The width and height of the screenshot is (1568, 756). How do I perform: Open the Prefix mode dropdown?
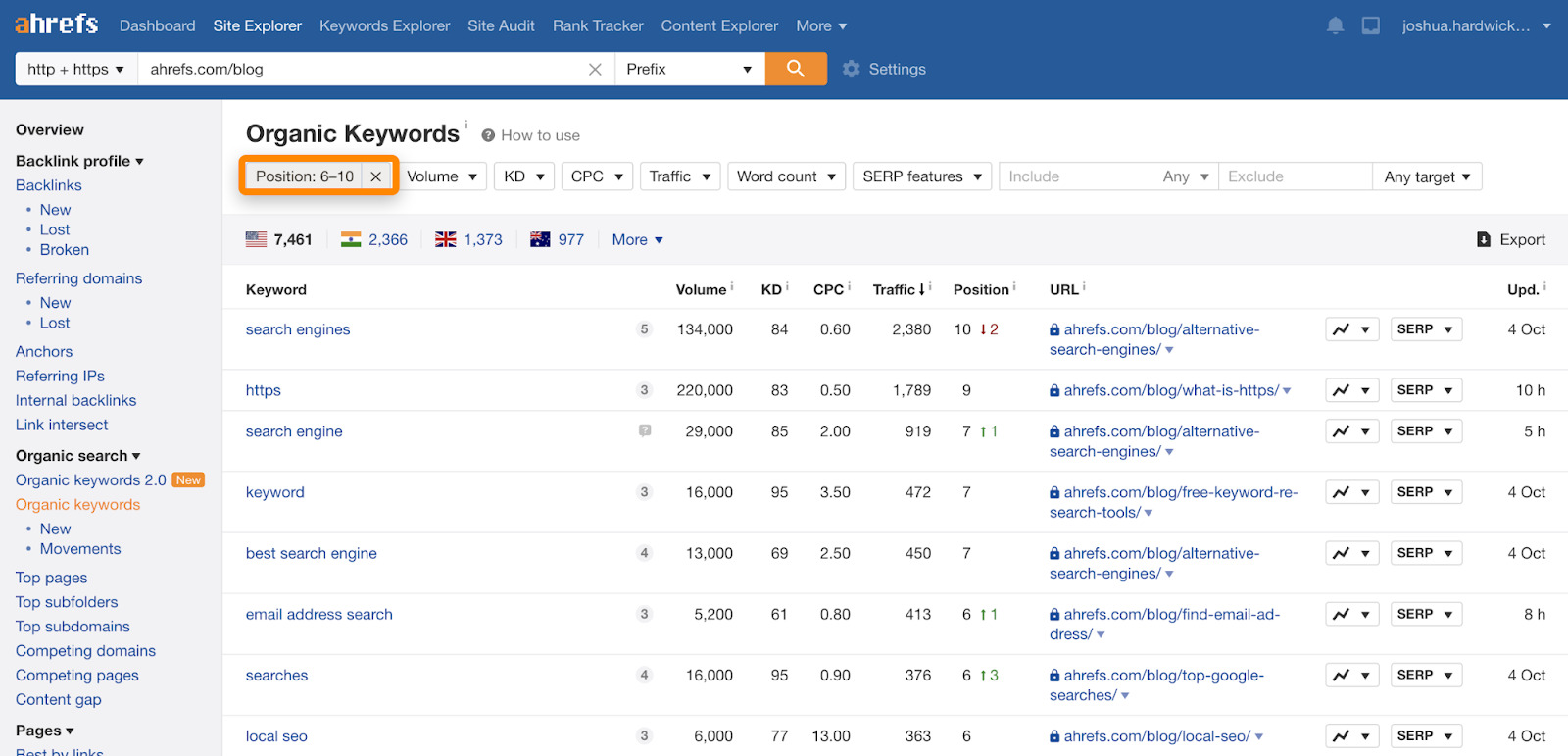[x=689, y=69]
